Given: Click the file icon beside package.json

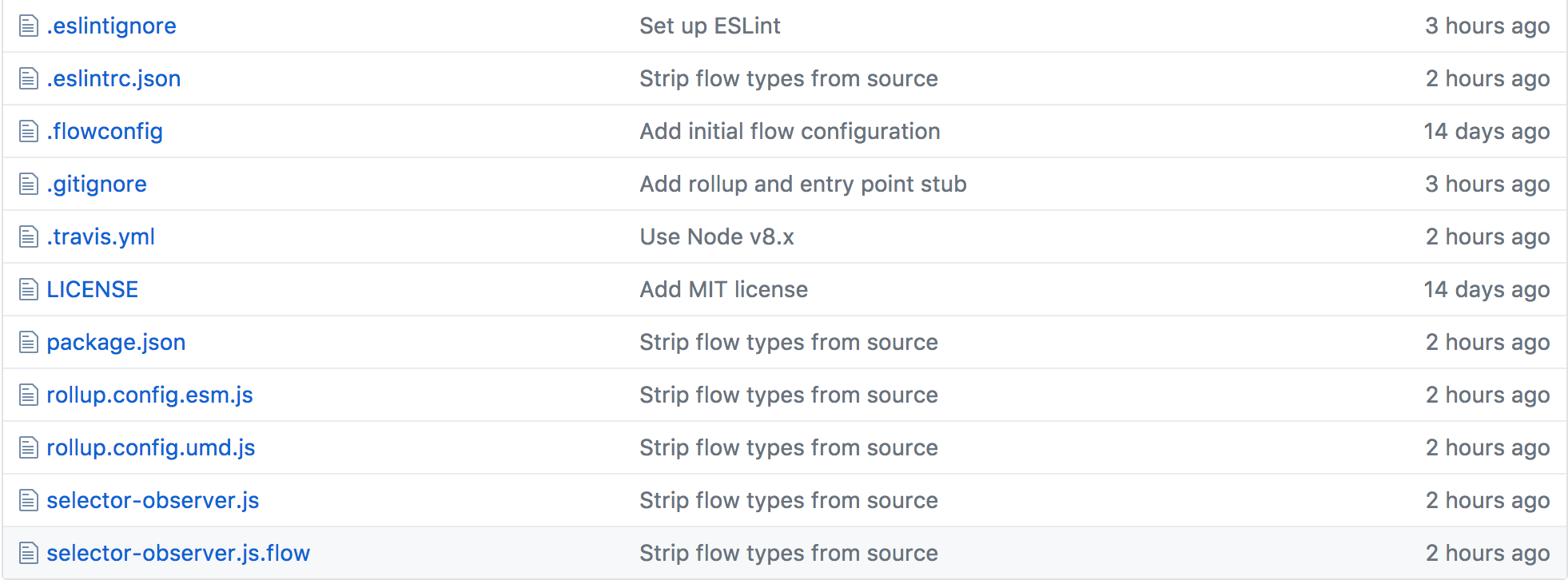Looking at the screenshot, I should pyautogui.click(x=29, y=343).
